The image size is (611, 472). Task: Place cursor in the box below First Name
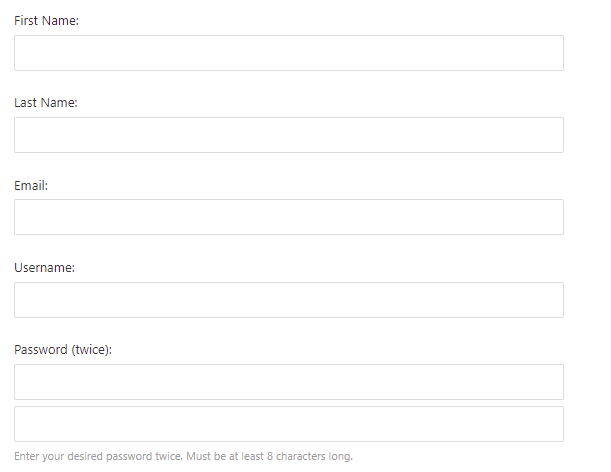pyautogui.click(x=288, y=53)
